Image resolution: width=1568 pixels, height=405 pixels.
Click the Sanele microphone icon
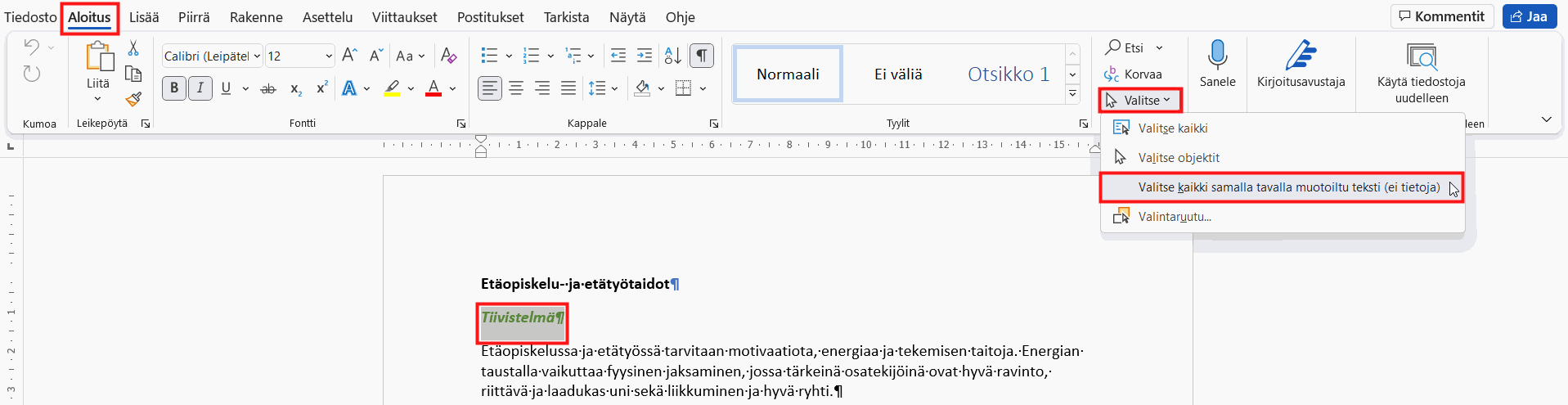click(x=1217, y=55)
